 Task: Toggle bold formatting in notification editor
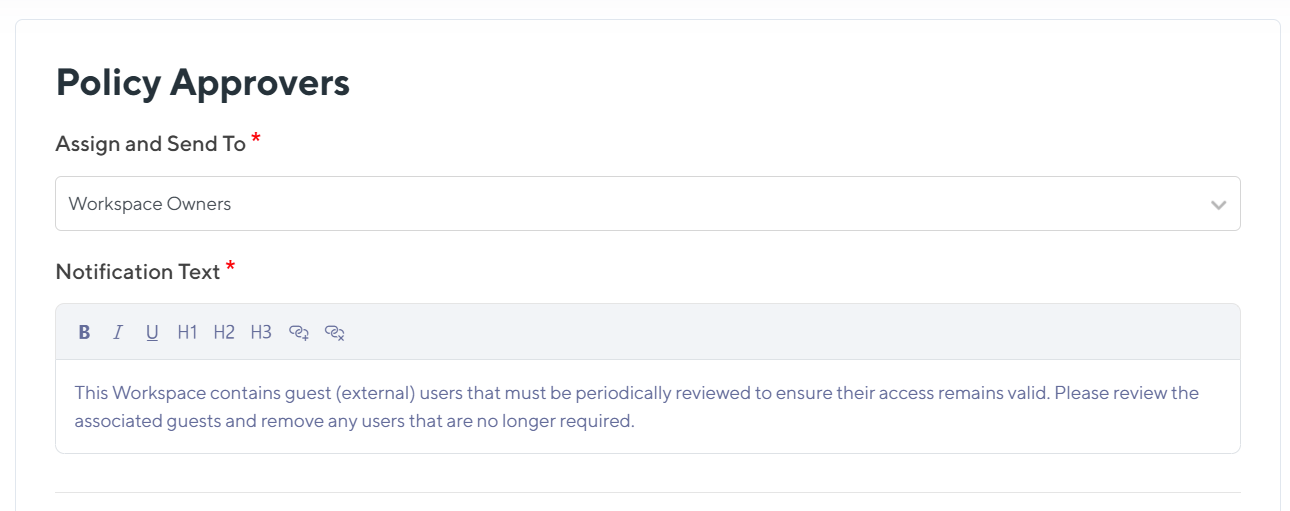pos(84,332)
